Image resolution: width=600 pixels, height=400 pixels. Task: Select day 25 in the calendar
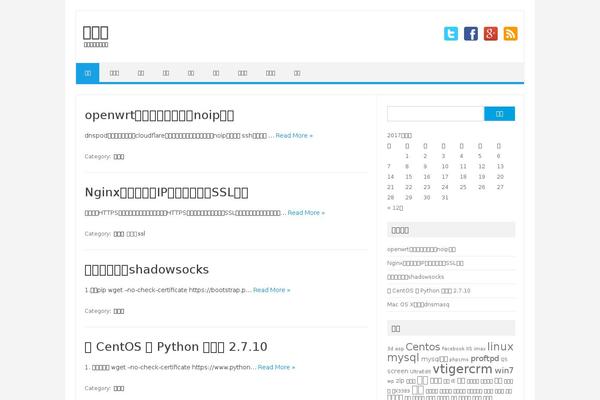coord(463,187)
